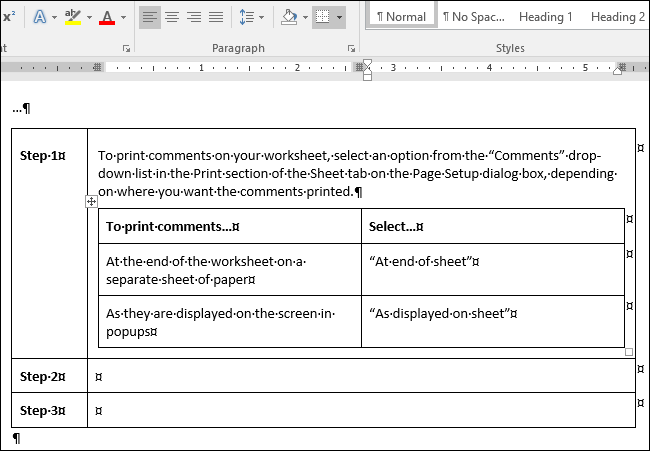Click the 'At end of sheet' cell
Screen dimensions: 650x451
pos(493,269)
